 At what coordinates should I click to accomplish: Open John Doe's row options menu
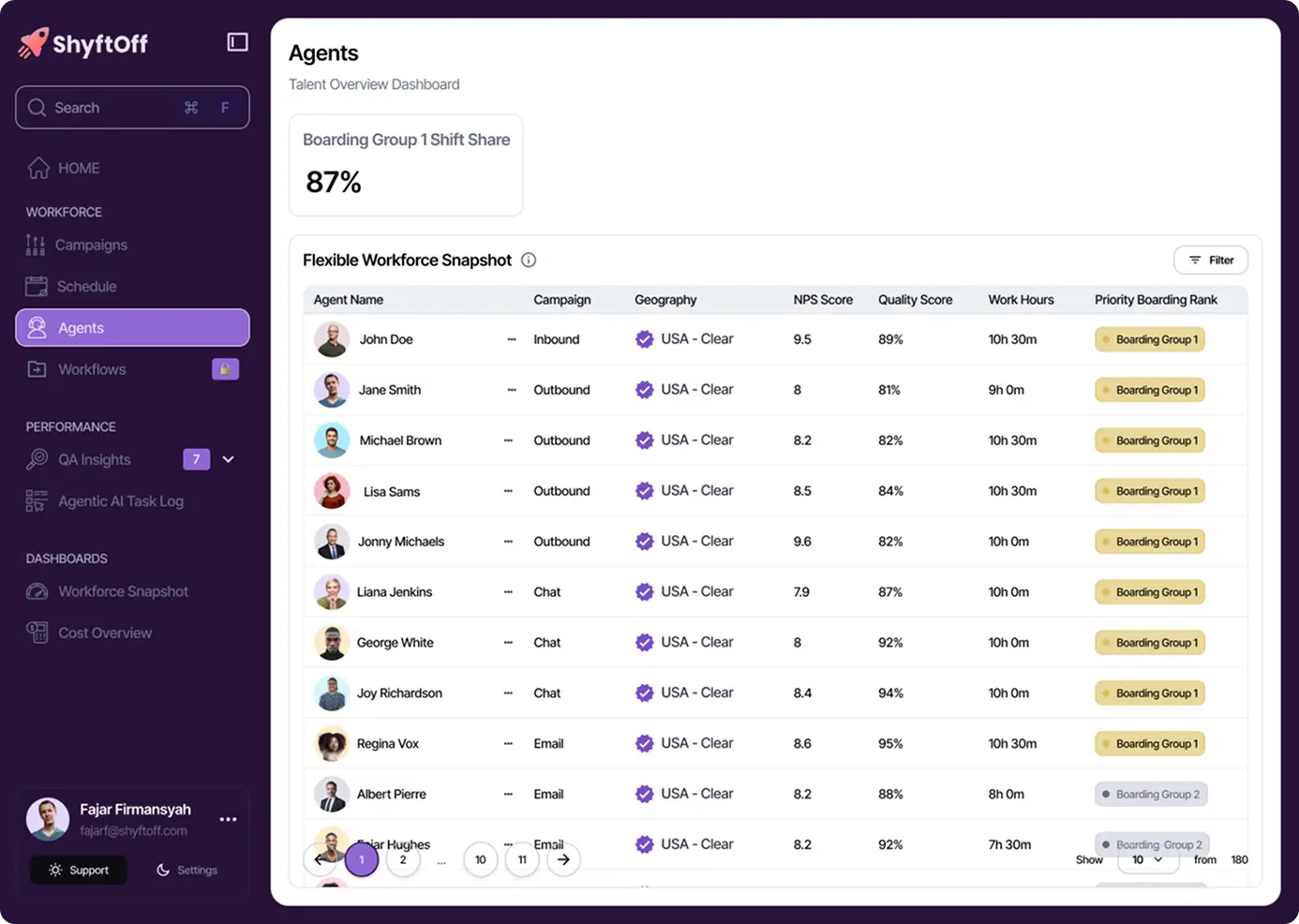tap(512, 339)
